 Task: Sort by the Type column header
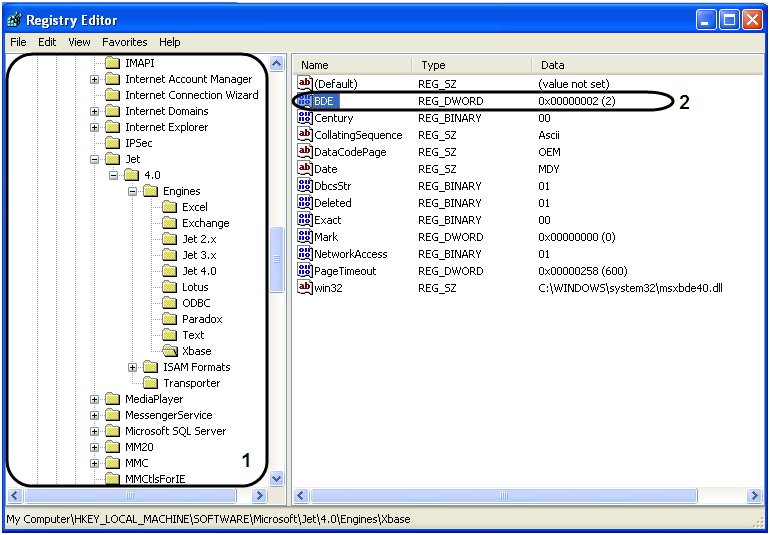[470, 65]
